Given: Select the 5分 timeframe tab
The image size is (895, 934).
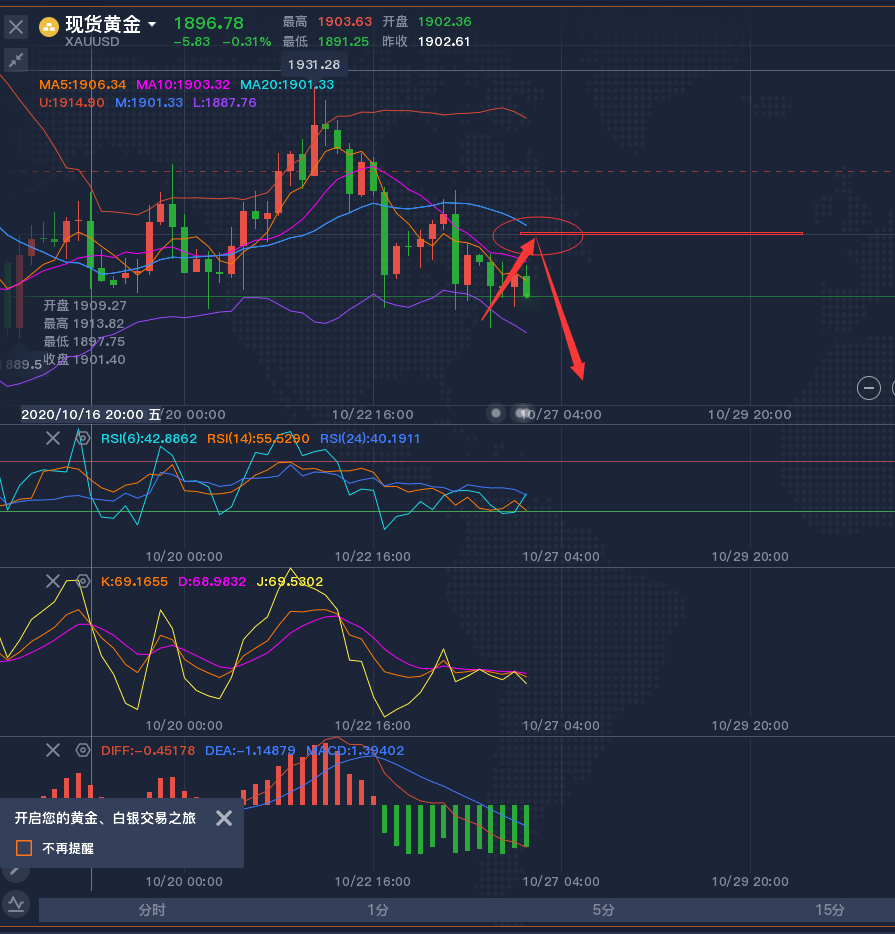Looking at the screenshot, I should [603, 910].
